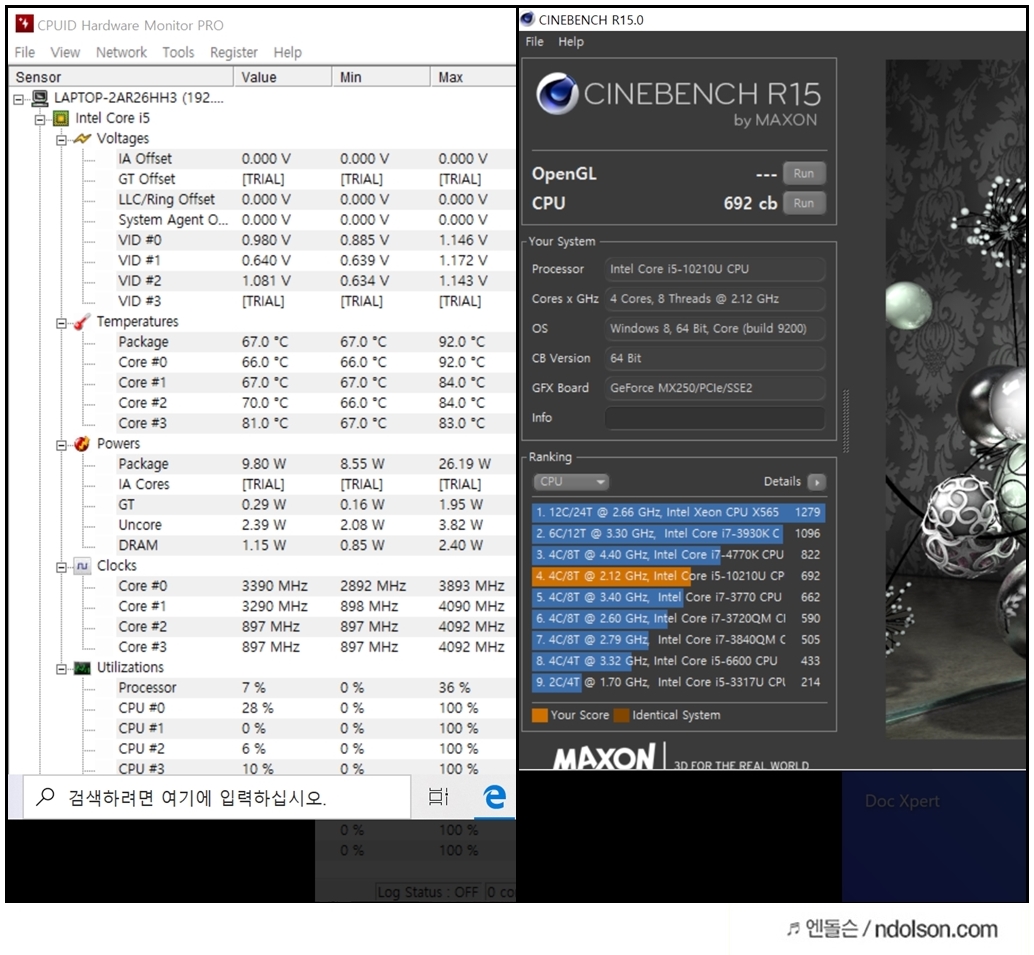Select ranking row Intel Core i7-3770 CPU
This screenshot has height=955, width=1034.
click(678, 597)
